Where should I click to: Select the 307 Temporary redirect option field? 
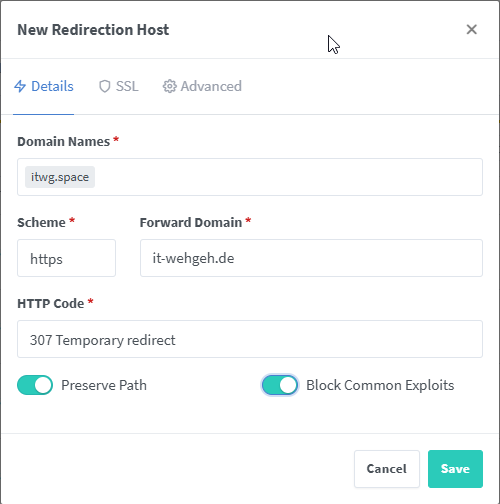tap(250, 339)
